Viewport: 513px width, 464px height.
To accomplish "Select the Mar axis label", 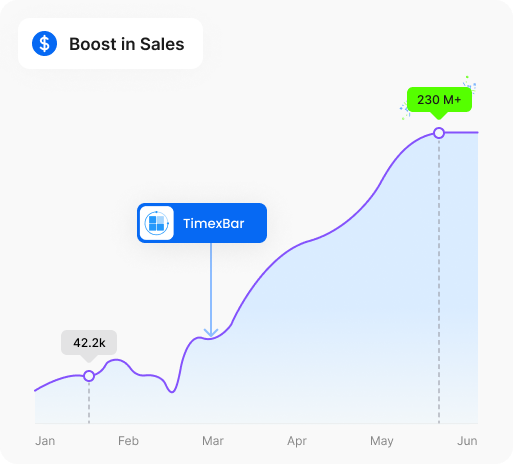I will [213, 441].
